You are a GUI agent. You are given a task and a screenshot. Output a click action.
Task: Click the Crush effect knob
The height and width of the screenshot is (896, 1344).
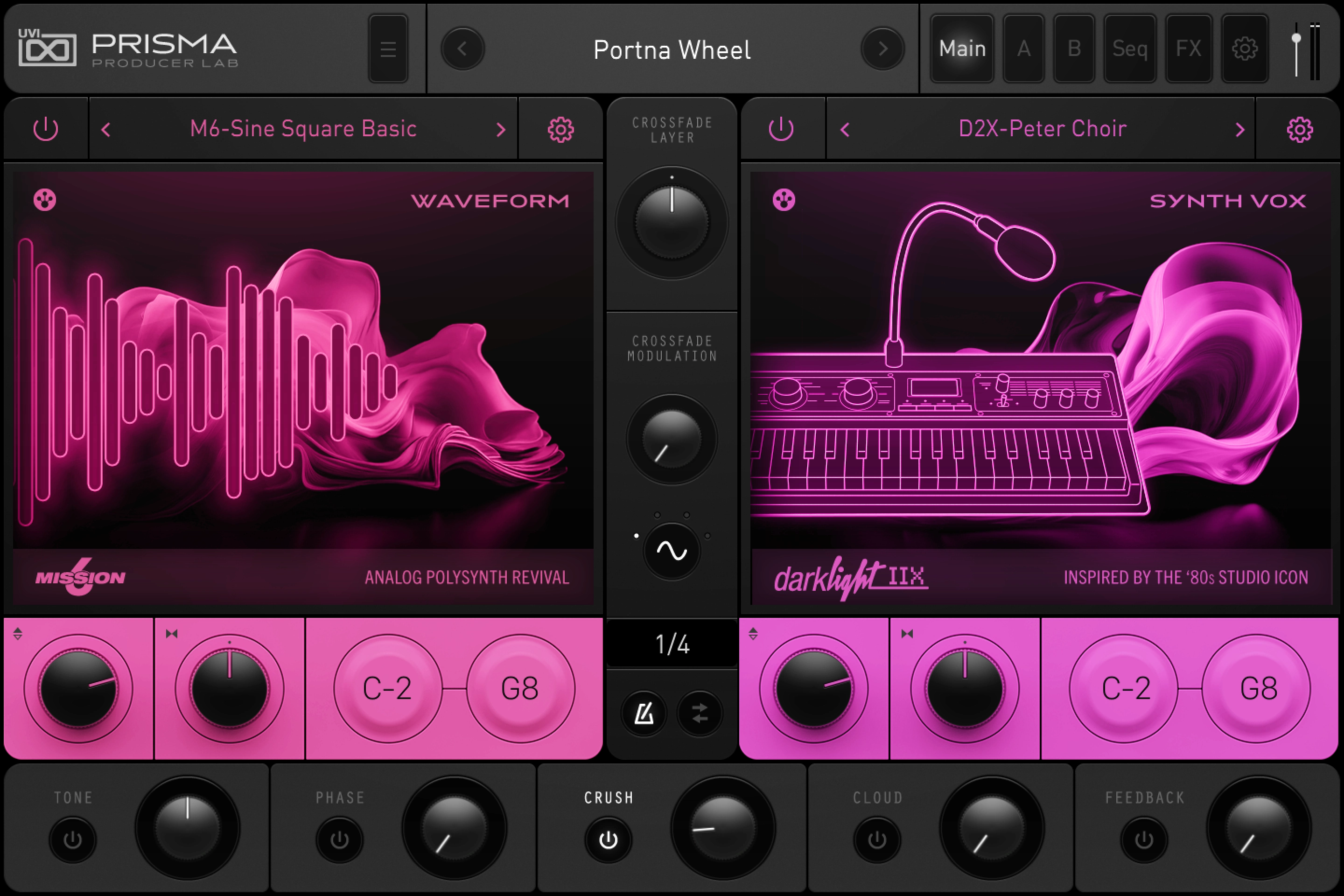pos(723,827)
